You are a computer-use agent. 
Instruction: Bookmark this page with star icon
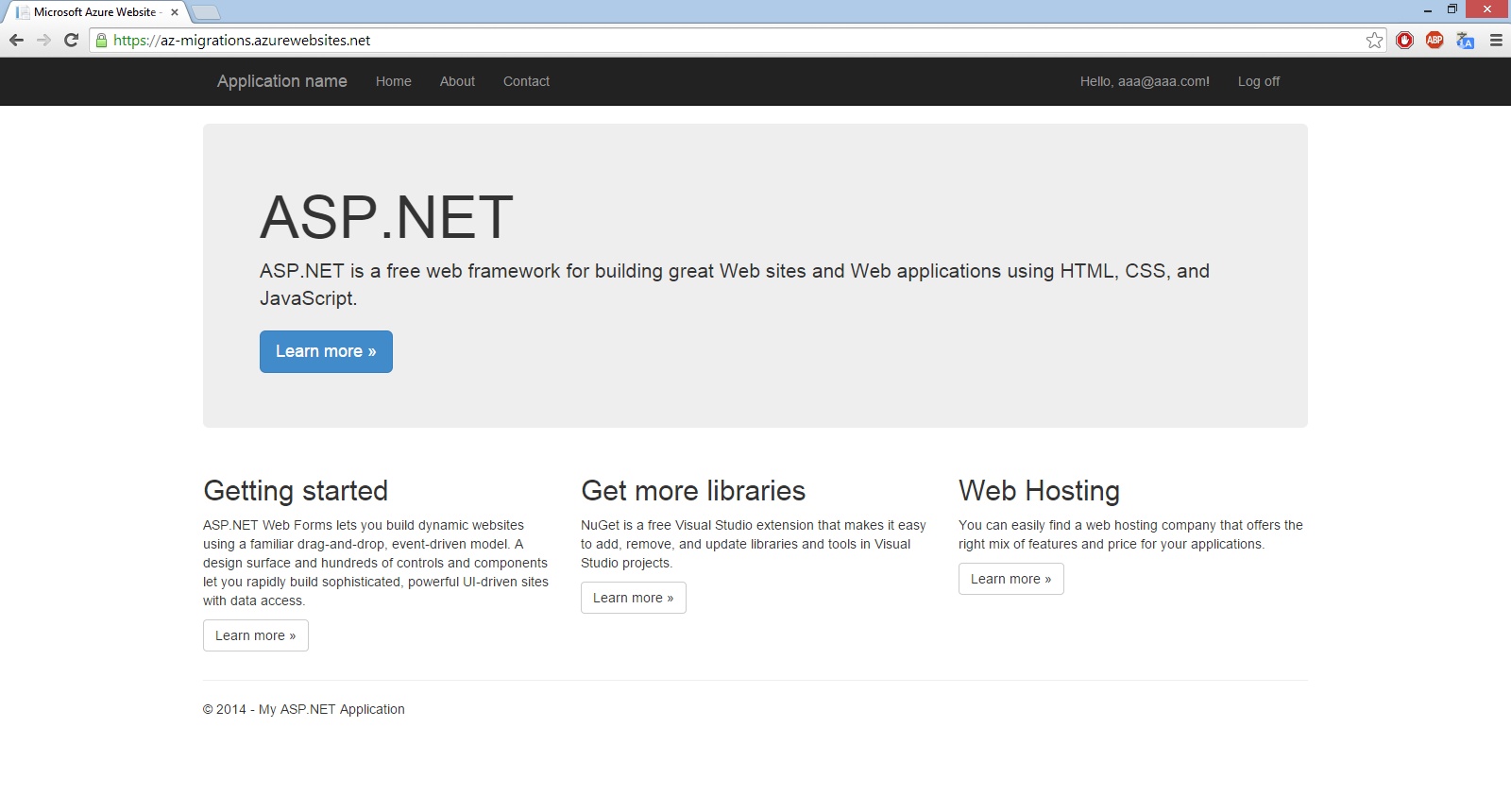1374,40
